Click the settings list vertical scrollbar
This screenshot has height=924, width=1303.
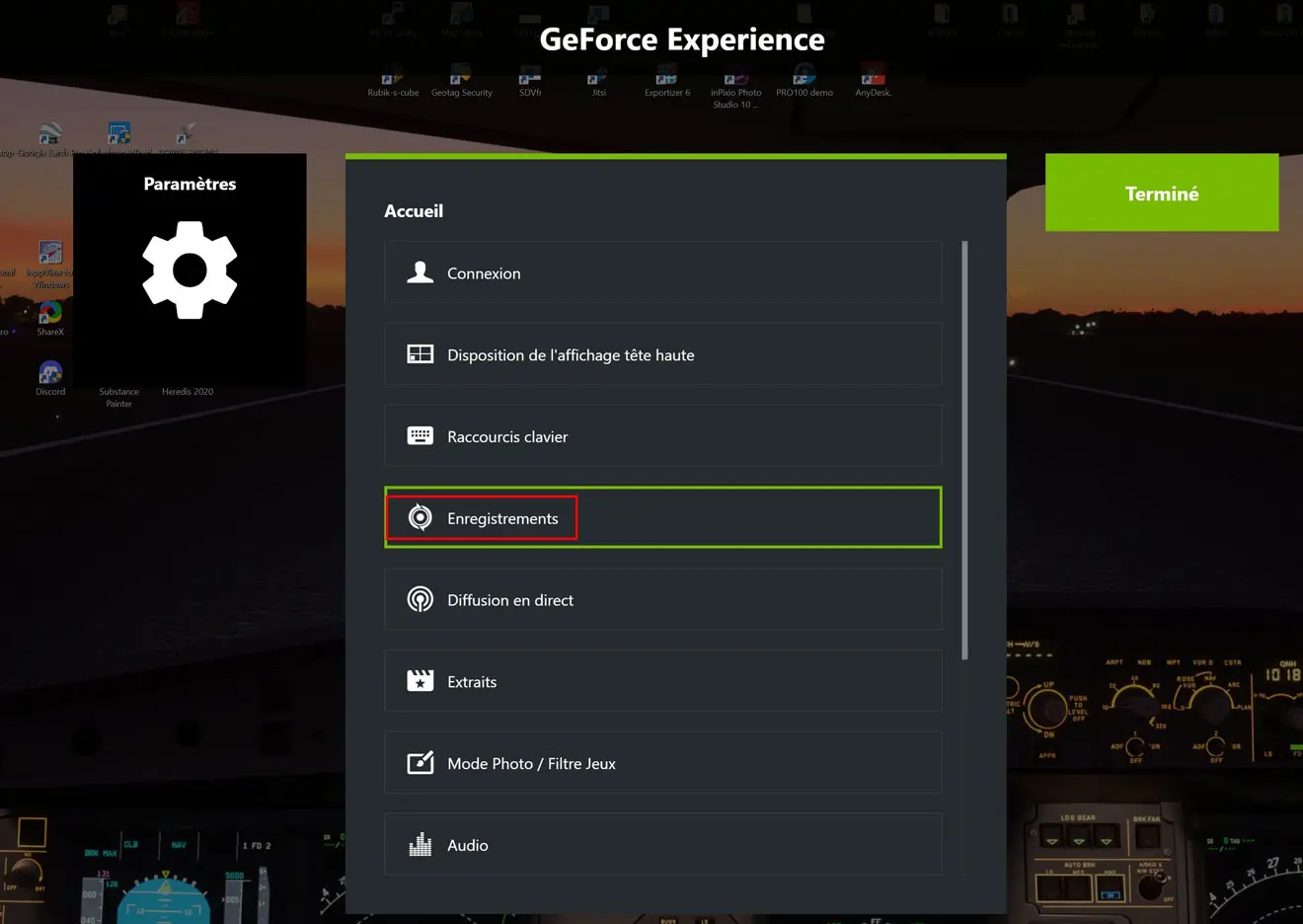(x=964, y=450)
